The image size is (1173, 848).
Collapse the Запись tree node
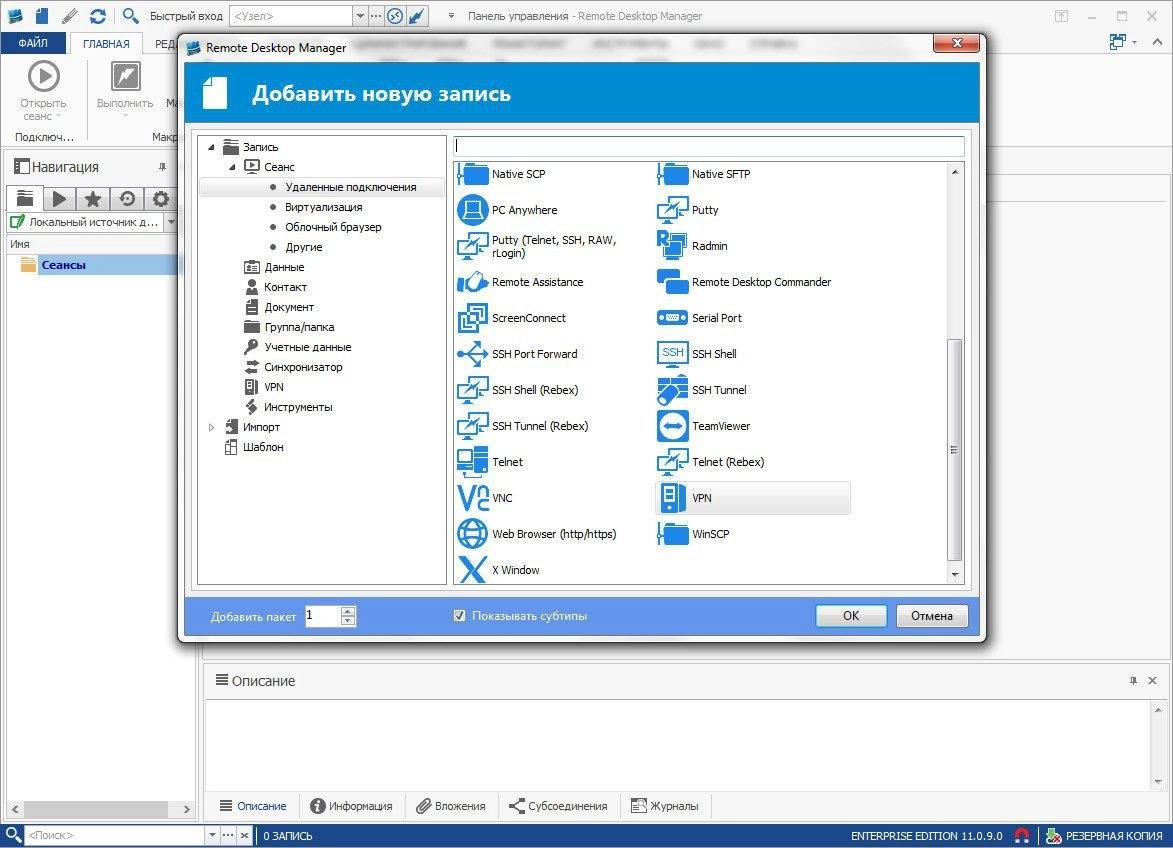click(212, 147)
